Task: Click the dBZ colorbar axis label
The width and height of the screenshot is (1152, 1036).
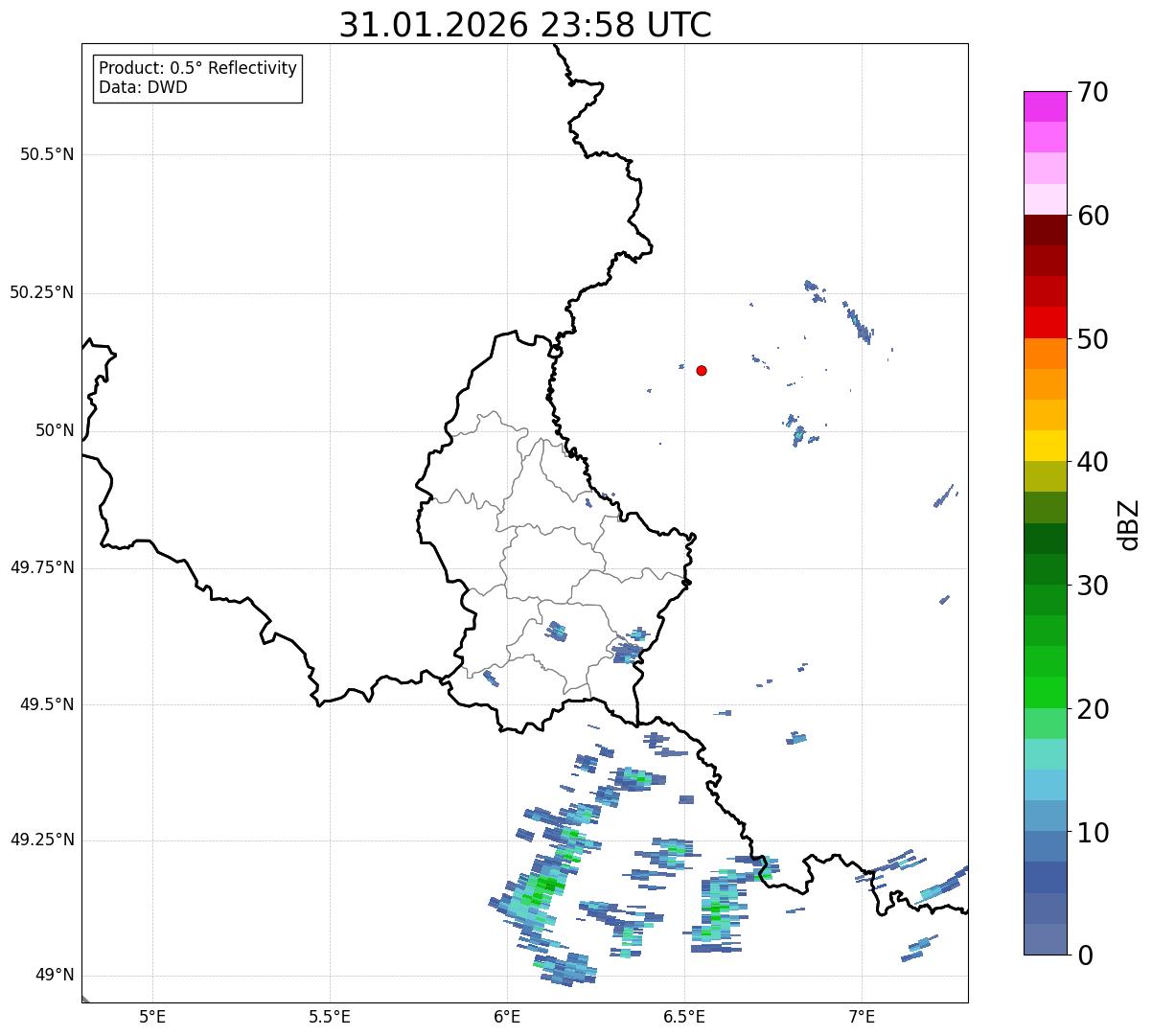Action: tap(1129, 523)
